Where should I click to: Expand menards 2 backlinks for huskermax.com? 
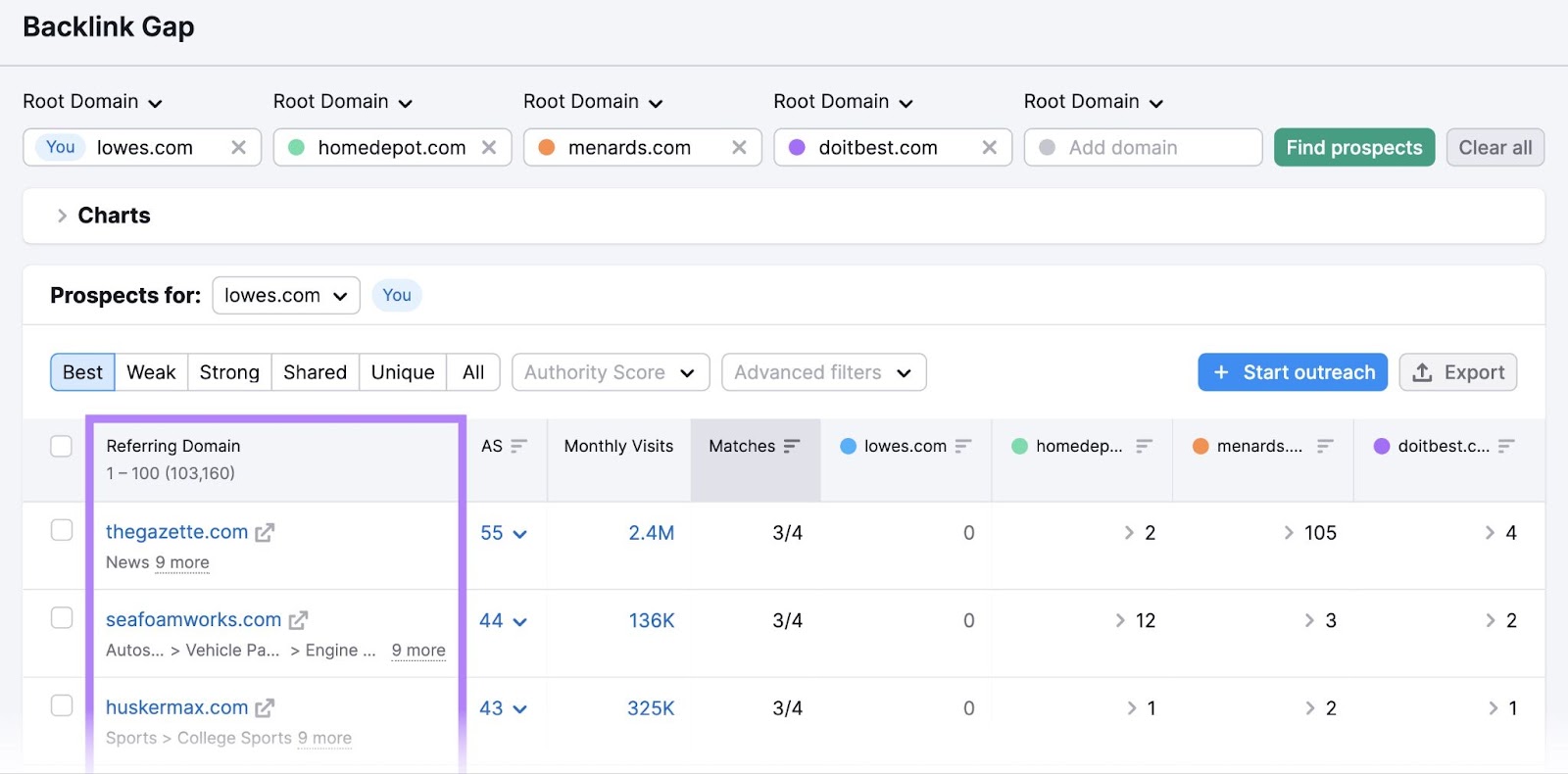coord(1310,707)
